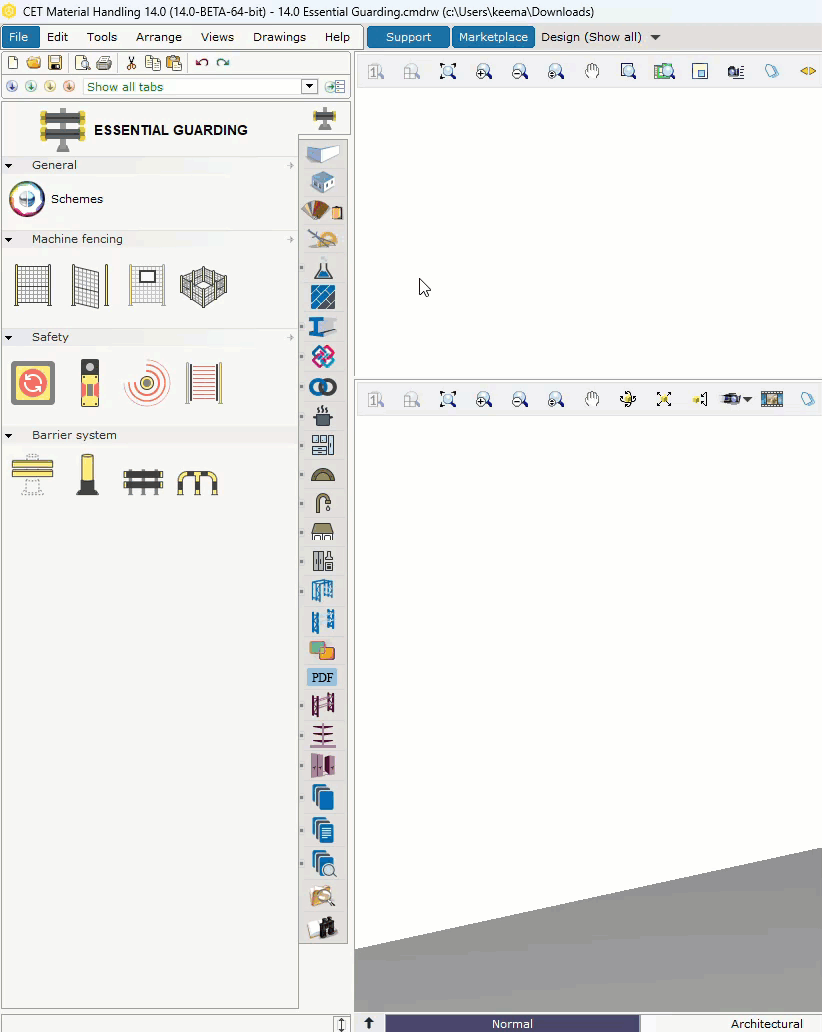The width and height of the screenshot is (822, 1032).
Task: Activate pan hand in 3D view
Action: click(592, 399)
